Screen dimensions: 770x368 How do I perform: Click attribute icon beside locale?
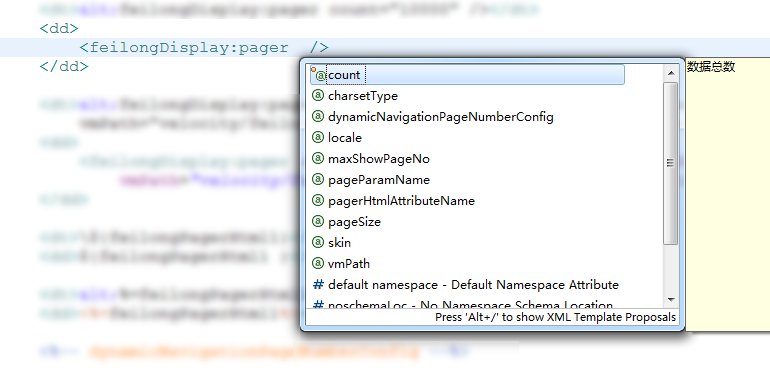click(318, 138)
